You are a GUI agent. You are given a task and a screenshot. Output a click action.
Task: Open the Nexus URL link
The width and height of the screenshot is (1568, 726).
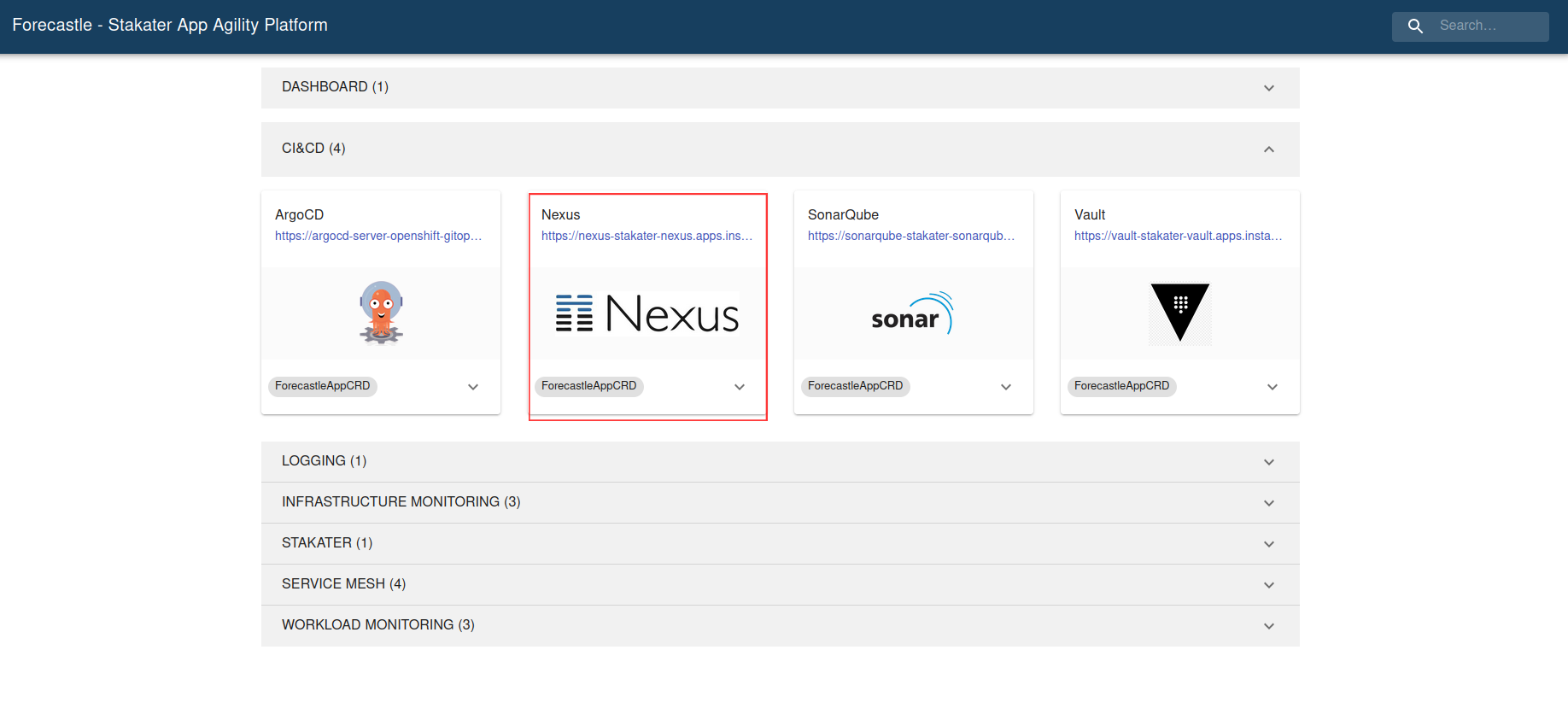point(647,236)
